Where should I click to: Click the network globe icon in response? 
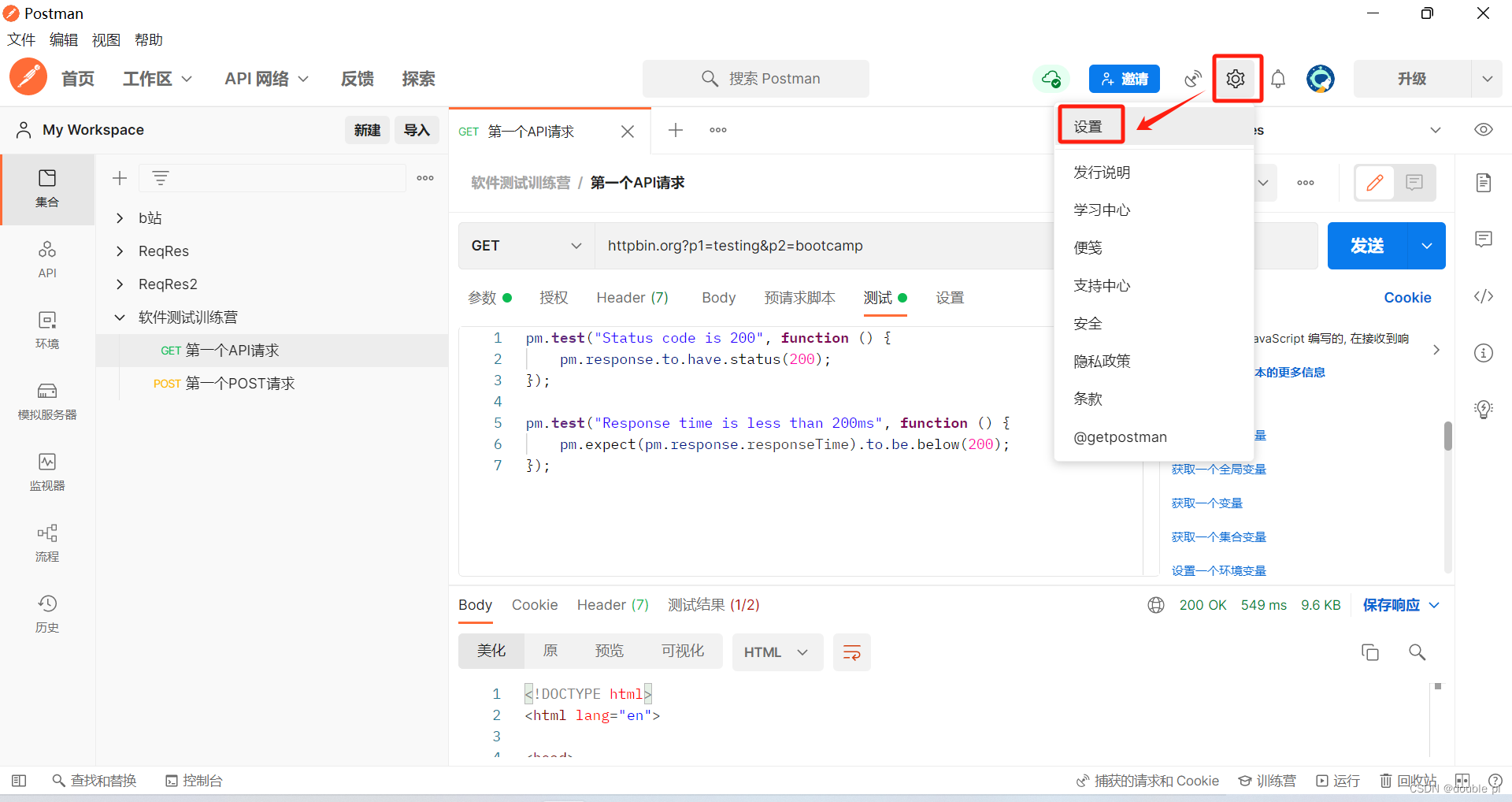pos(1156,605)
